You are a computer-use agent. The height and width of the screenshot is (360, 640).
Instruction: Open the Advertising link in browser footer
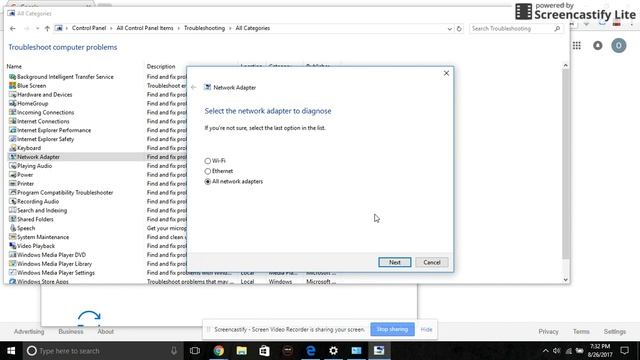click(29, 332)
